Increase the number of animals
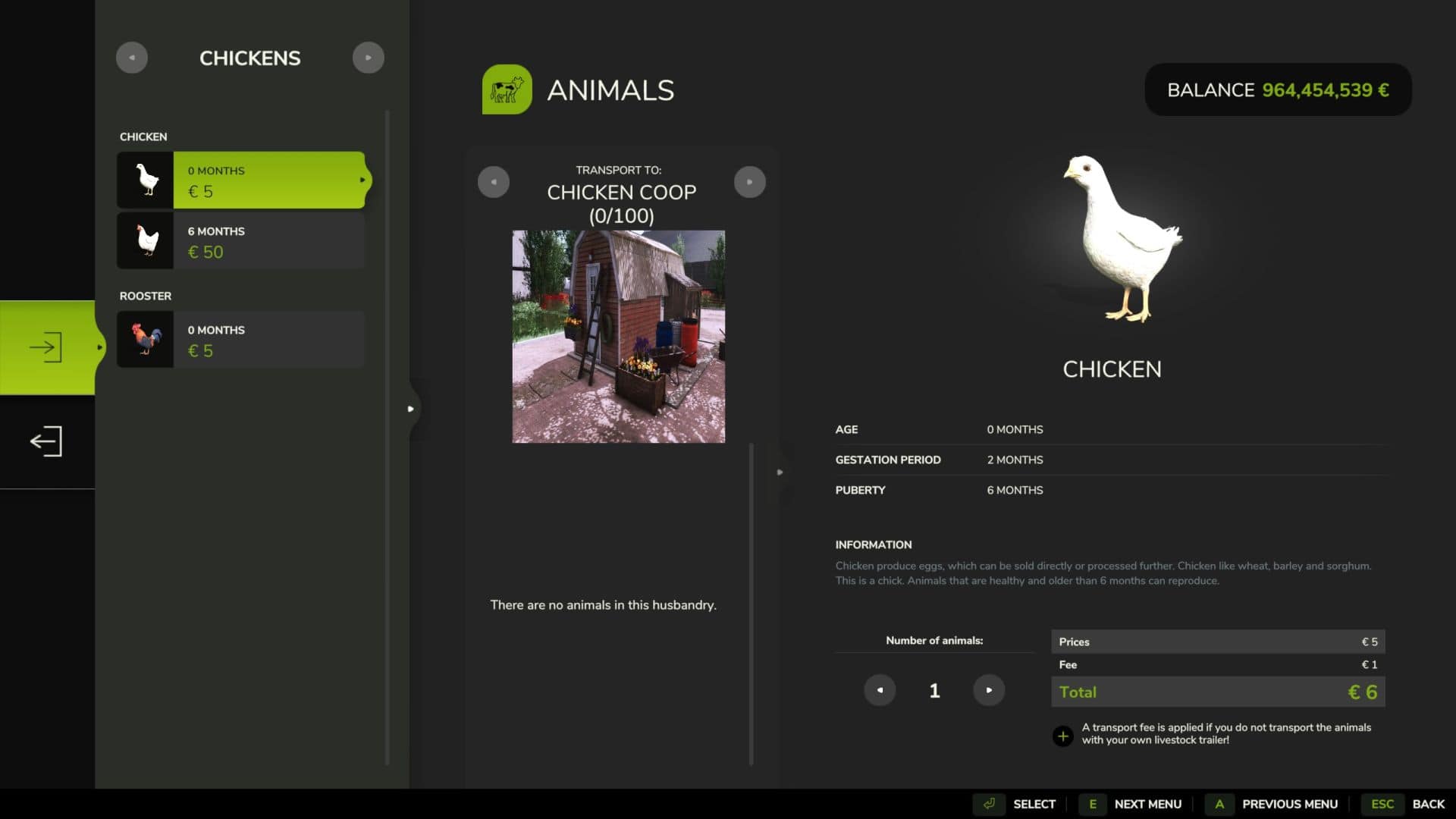1456x819 pixels. click(989, 690)
